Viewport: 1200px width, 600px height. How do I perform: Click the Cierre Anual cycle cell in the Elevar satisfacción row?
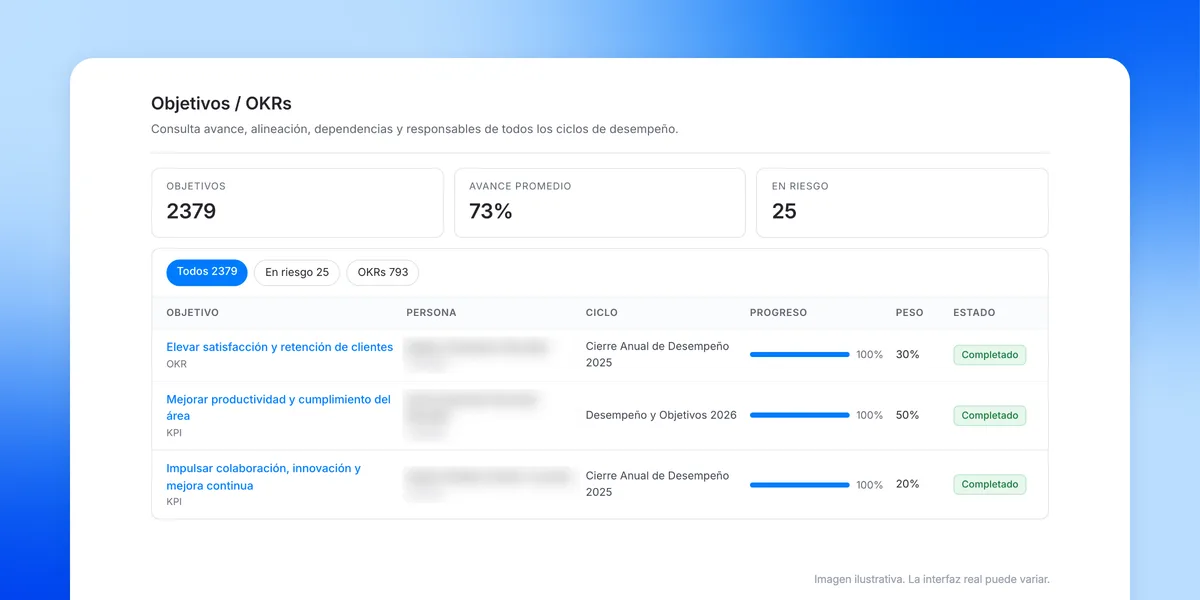[x=658, y=354]
